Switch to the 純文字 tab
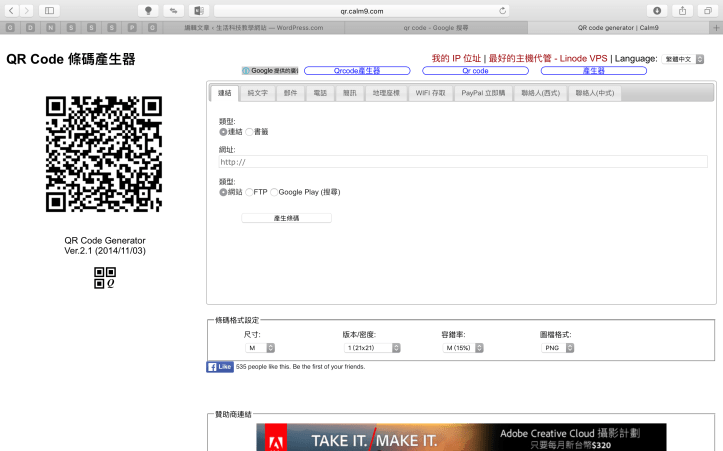 257,93
